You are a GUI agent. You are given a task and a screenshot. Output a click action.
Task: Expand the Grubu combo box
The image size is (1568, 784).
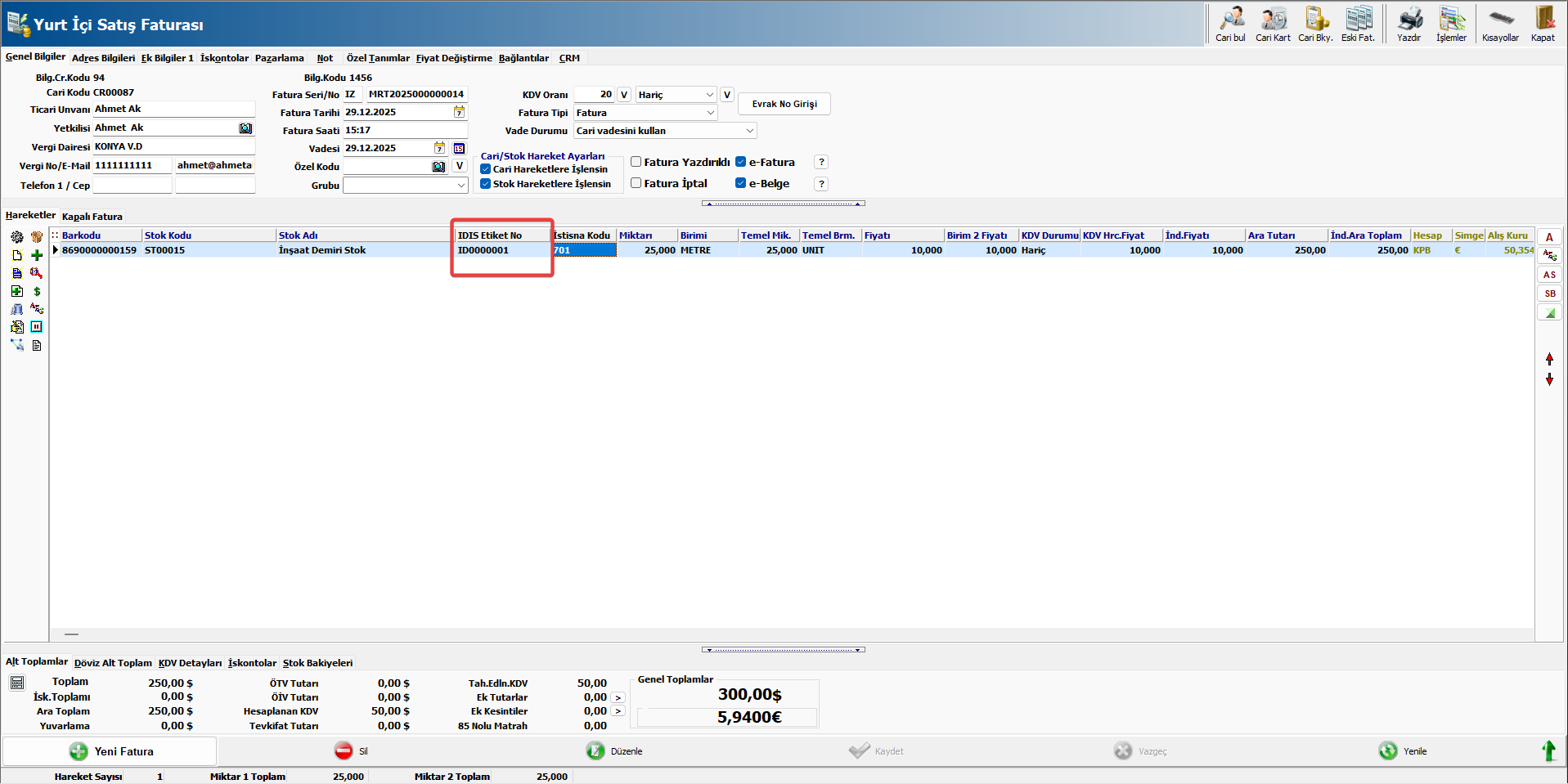[x=461, y=186]
